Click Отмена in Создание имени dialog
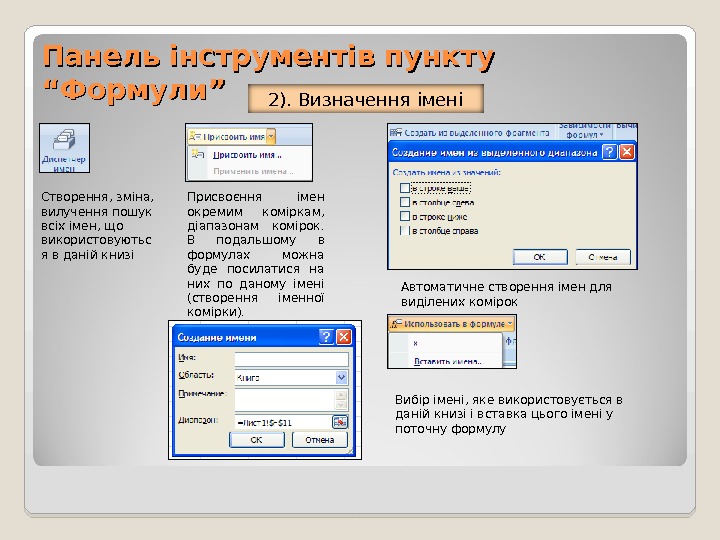The width and height of the screenshot is (720, 540). coord(320,440)
